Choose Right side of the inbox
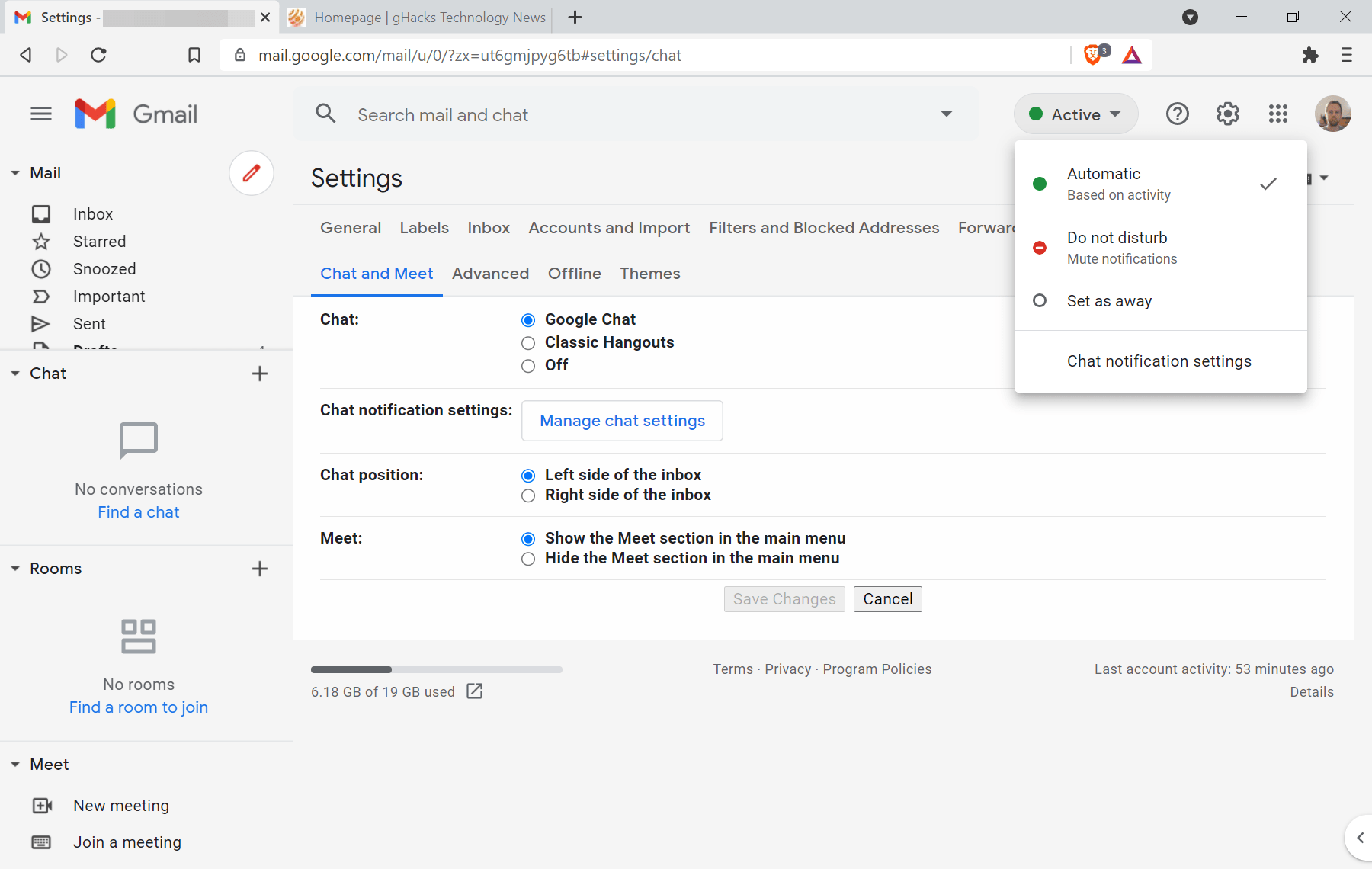1372x869 pixels. tap(528, 495)
